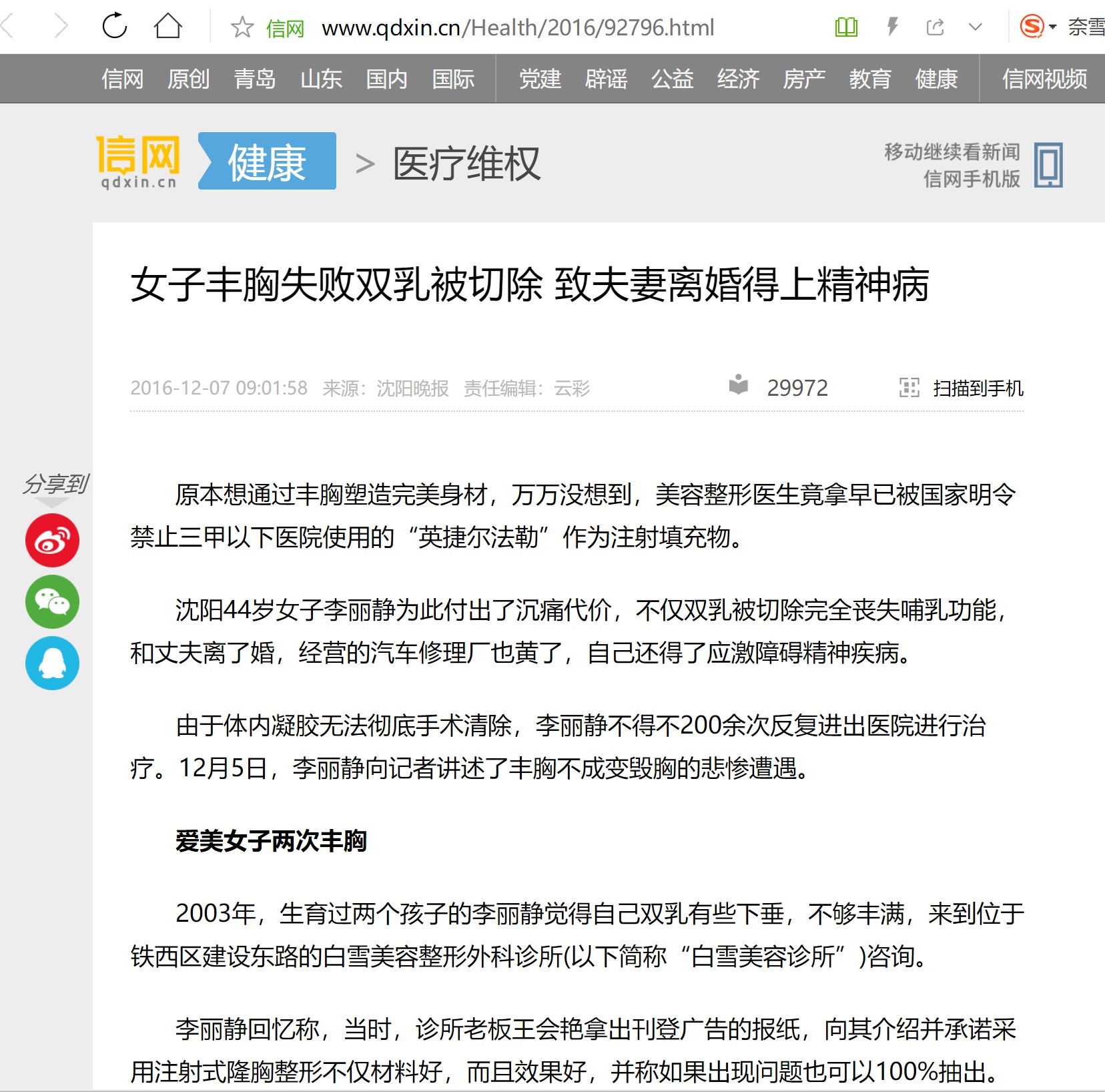Open reading mode book icon
1105x1092 pixels.
click(846, 27)
